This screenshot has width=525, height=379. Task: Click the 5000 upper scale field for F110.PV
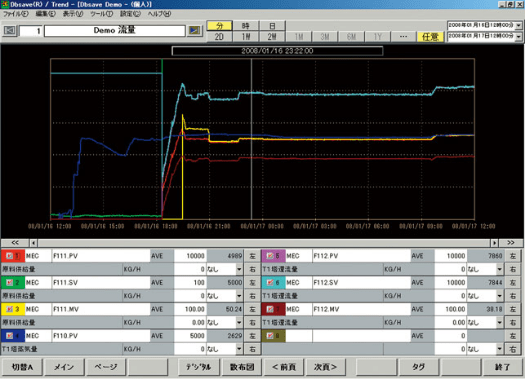(x=190, y=335)
